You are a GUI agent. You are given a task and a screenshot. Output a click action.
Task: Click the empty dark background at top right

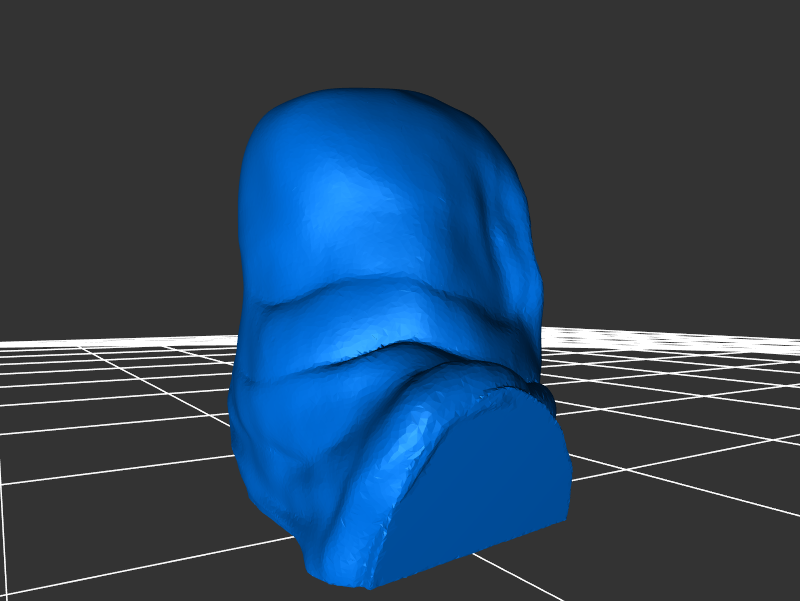[700, 80]
